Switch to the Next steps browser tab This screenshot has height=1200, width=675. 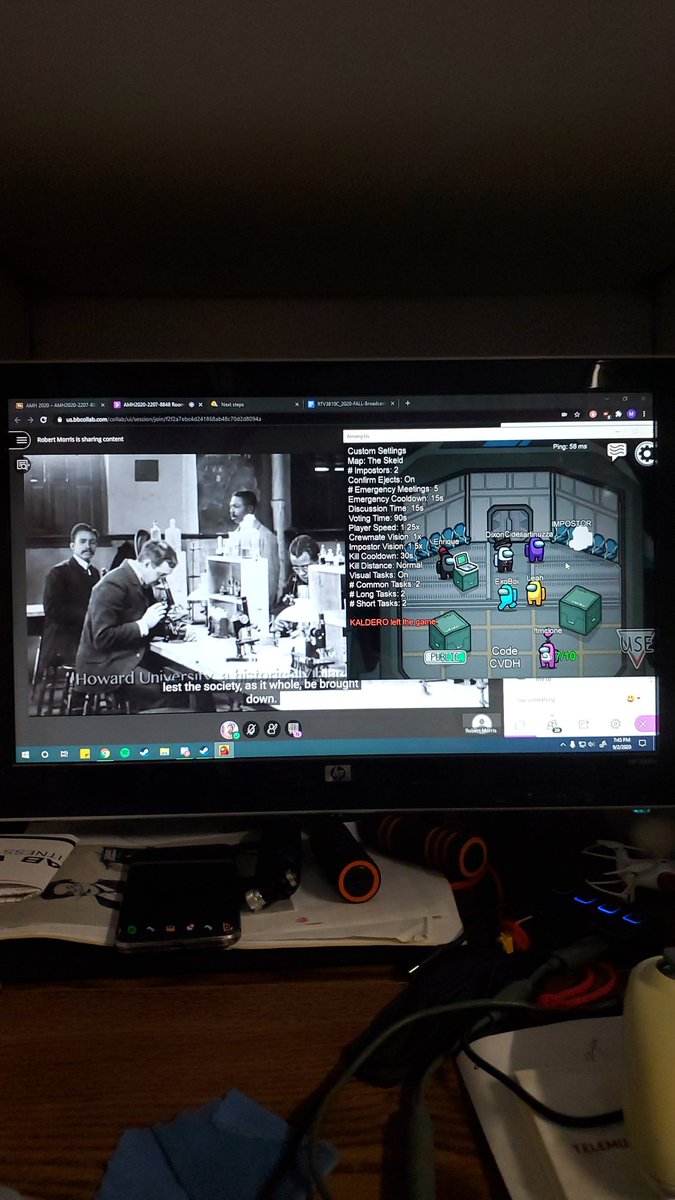253,404
